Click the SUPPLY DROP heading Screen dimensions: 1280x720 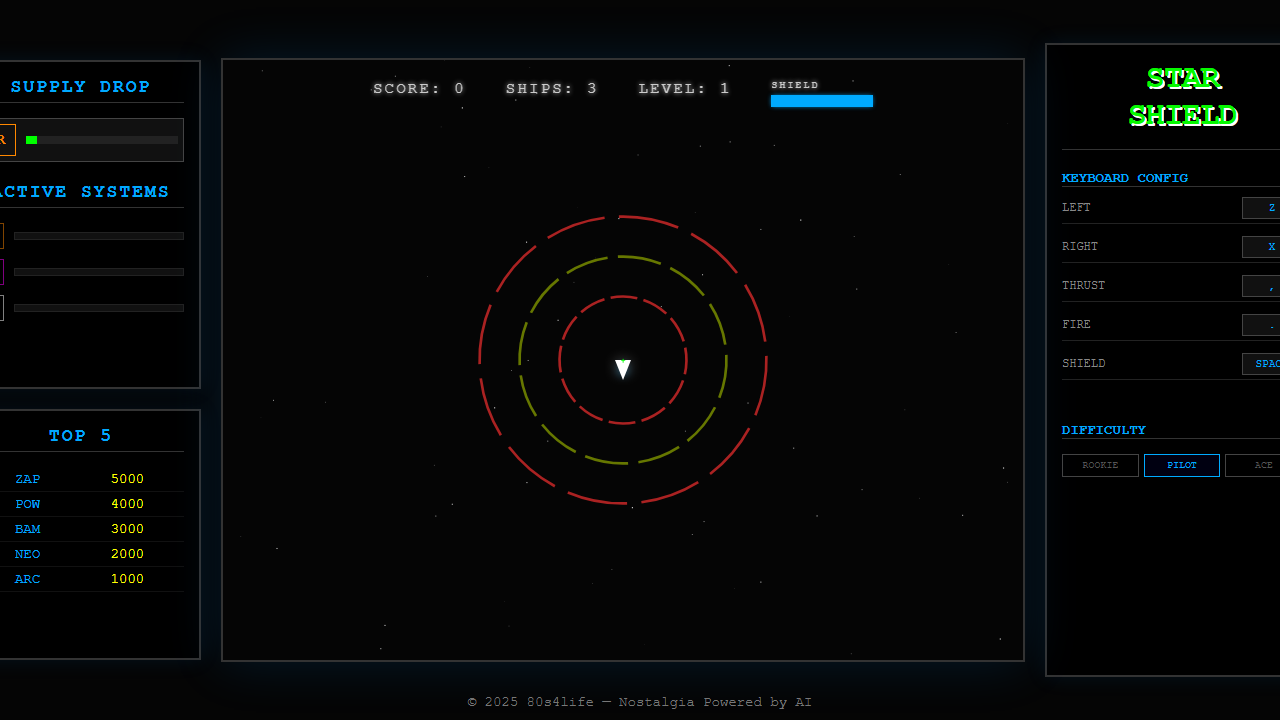point(81,87)
